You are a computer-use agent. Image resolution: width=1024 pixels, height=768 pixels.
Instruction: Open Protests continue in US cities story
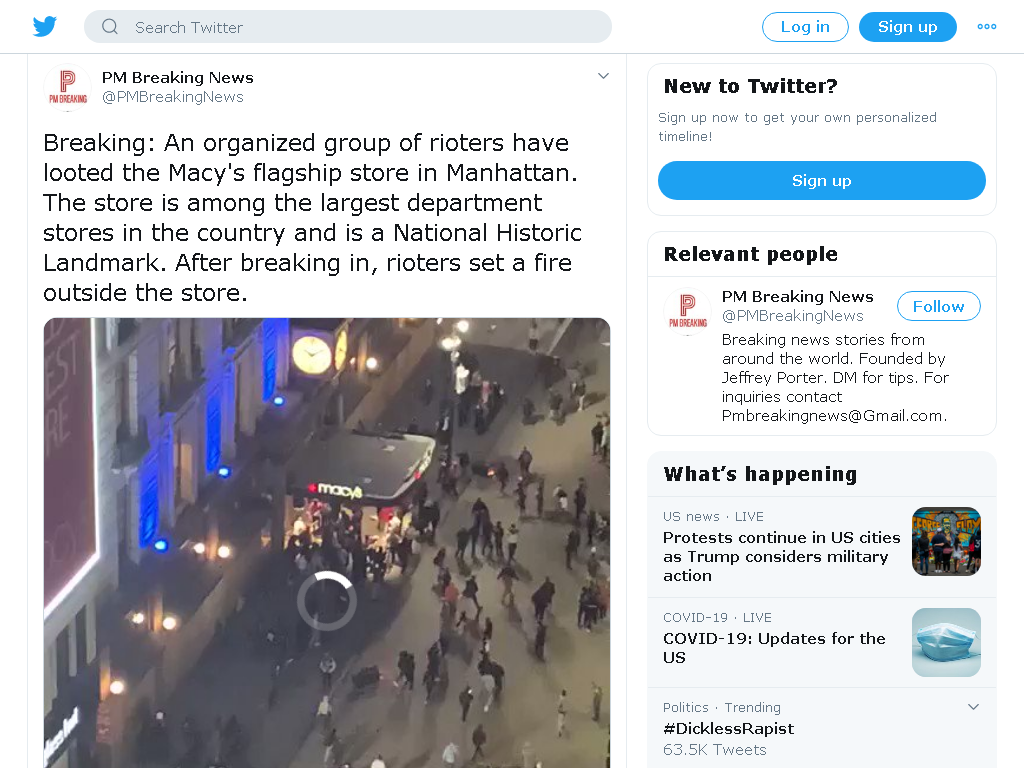(x=781, y=556)
